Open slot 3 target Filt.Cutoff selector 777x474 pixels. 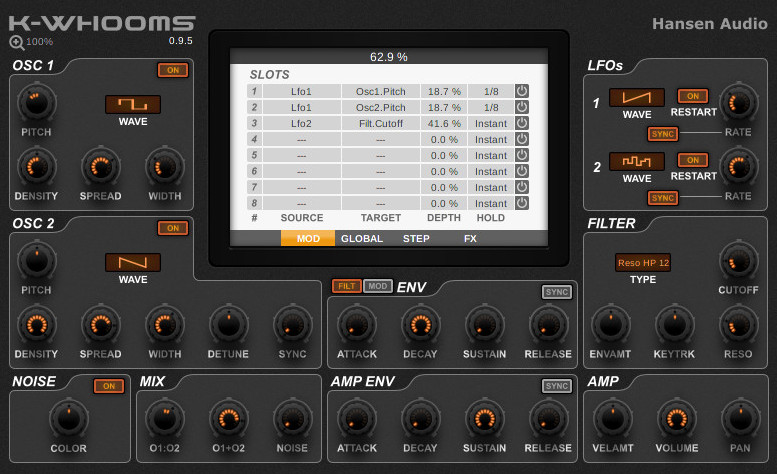coord(381,123)
